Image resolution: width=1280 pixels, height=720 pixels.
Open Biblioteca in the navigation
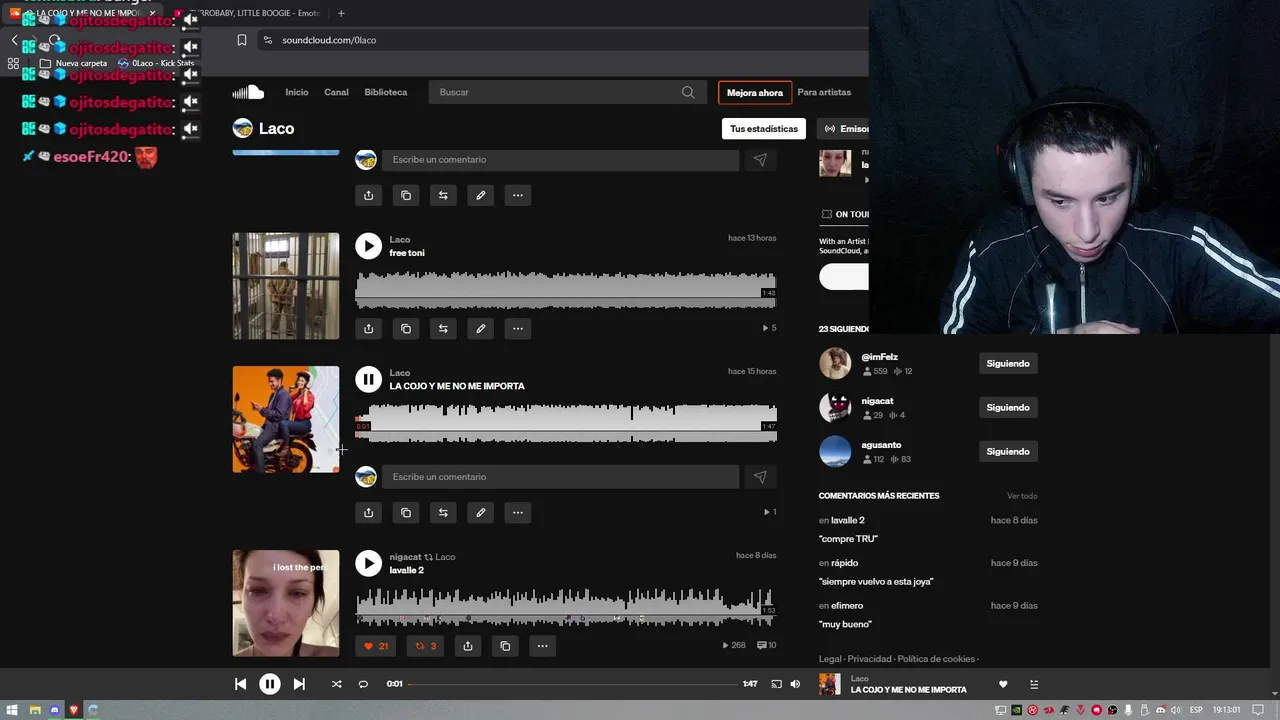pos(386,92)
